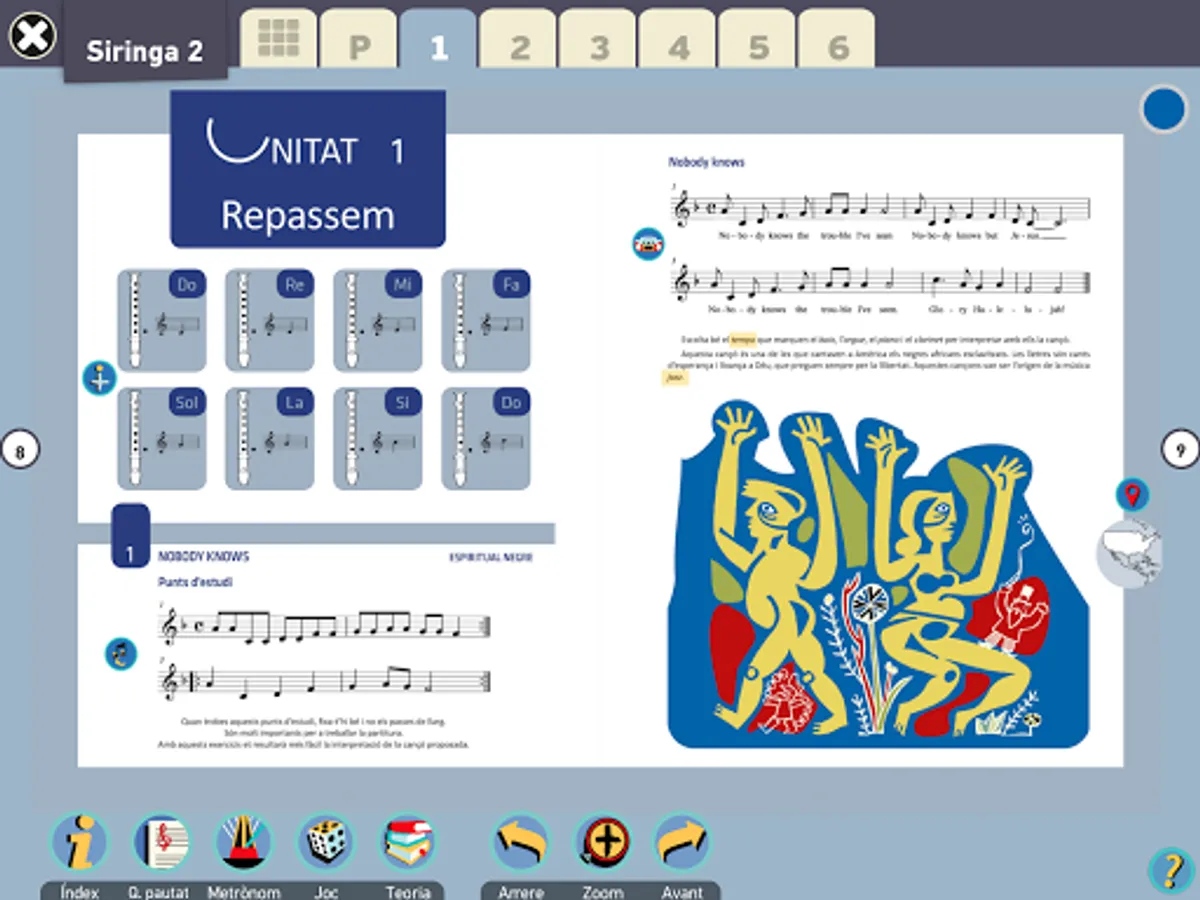The height and width of the screenshot is (900, 1200).
Task: Switch to unit tab 4
Action: tap(678, 38)
